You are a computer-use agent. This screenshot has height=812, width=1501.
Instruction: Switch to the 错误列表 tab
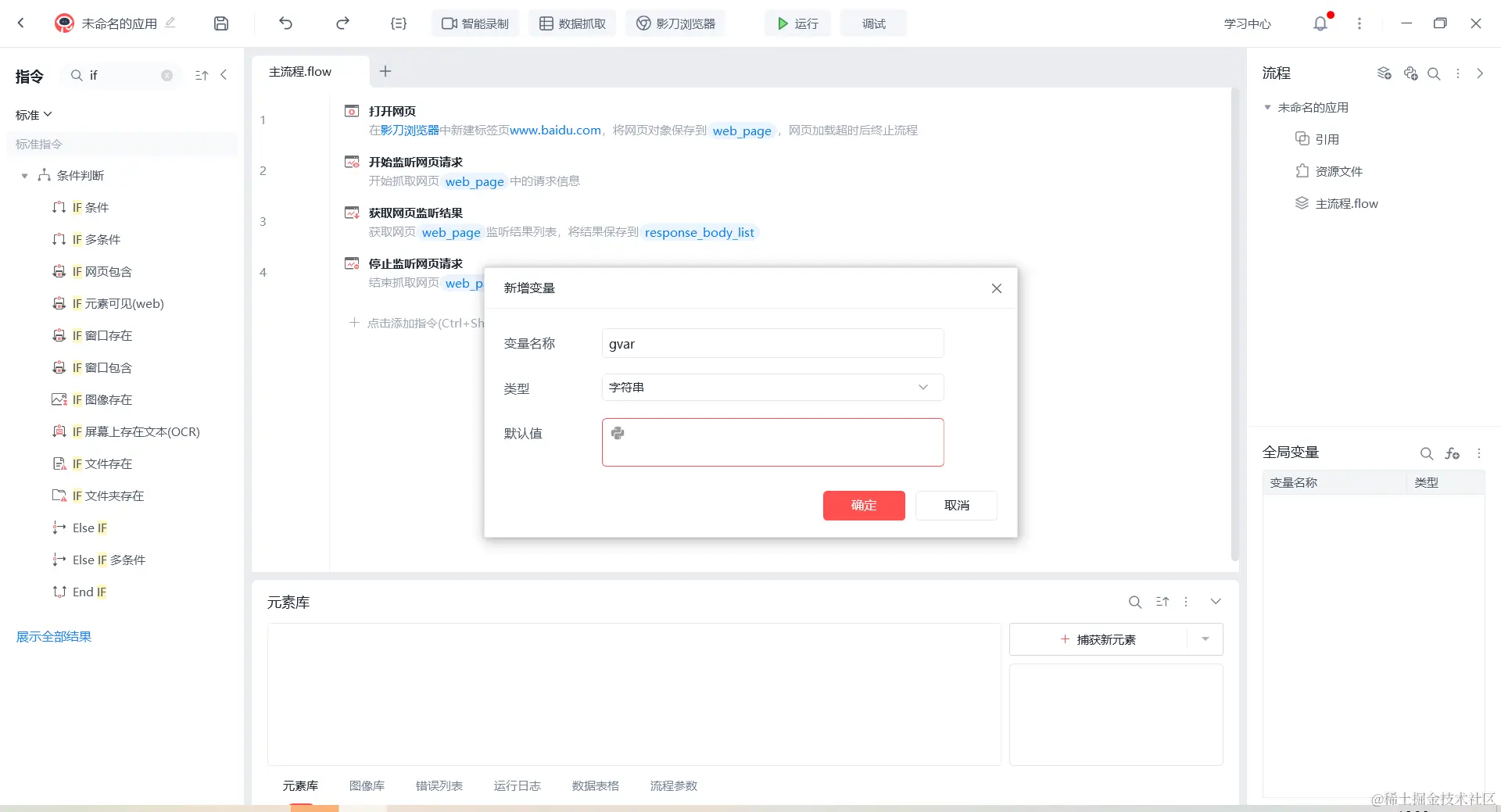click(439, 785)
